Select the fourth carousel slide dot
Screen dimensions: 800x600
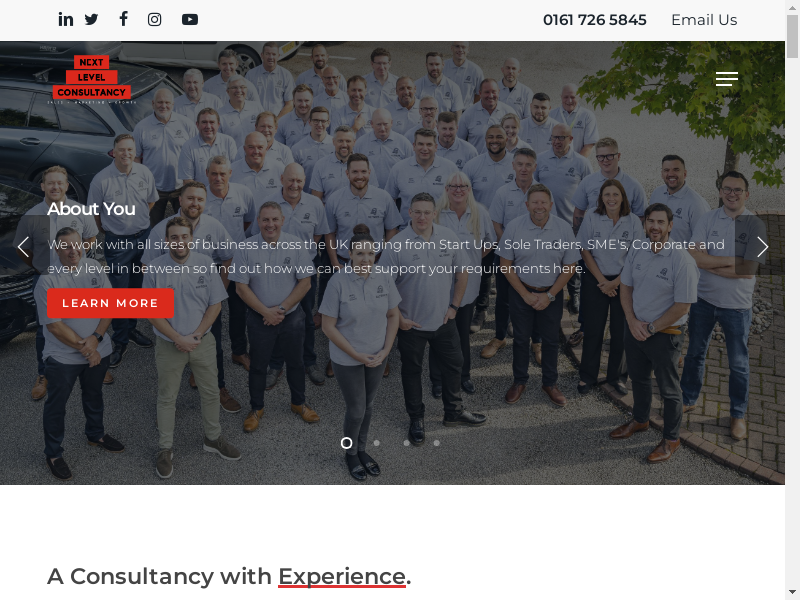437,443
